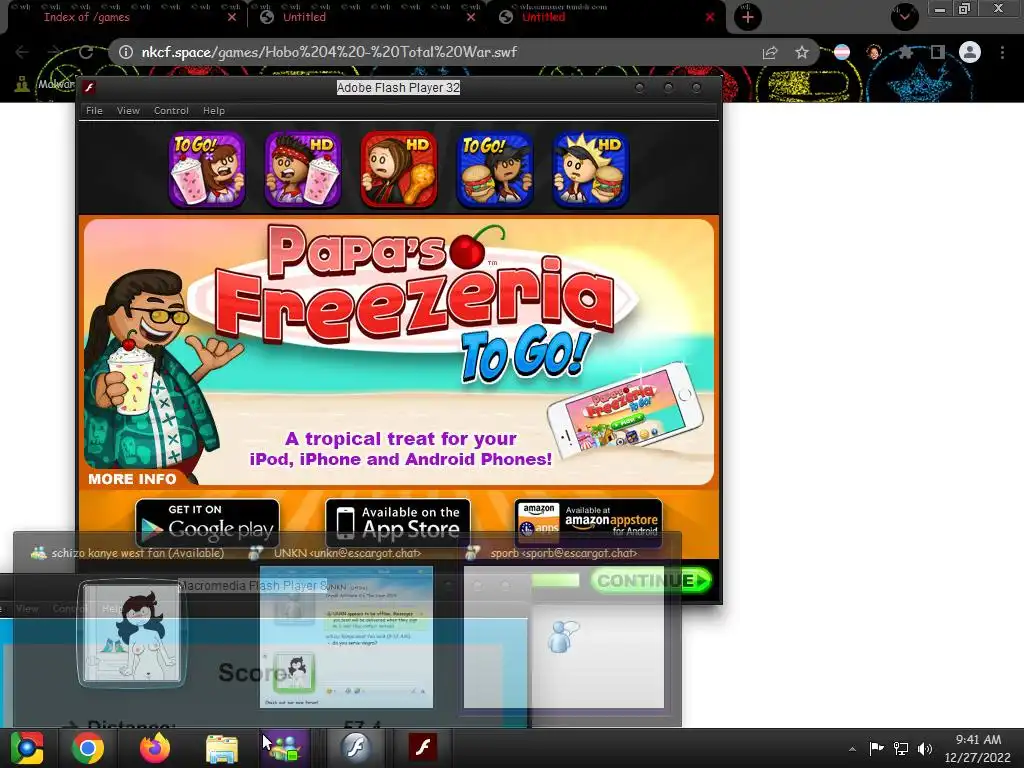Click the share page icon in address bar
This screenshot has width=1024, height=768.
tap(770, 52)
